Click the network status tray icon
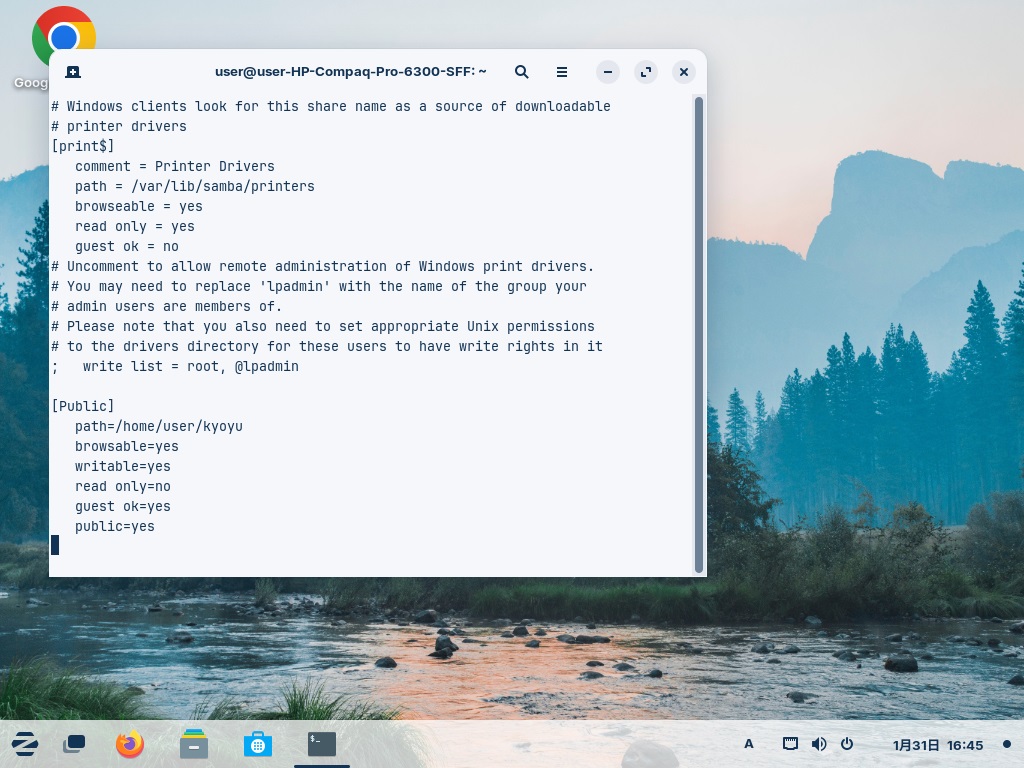The image size is (1024, 768). tap(790, 744)
